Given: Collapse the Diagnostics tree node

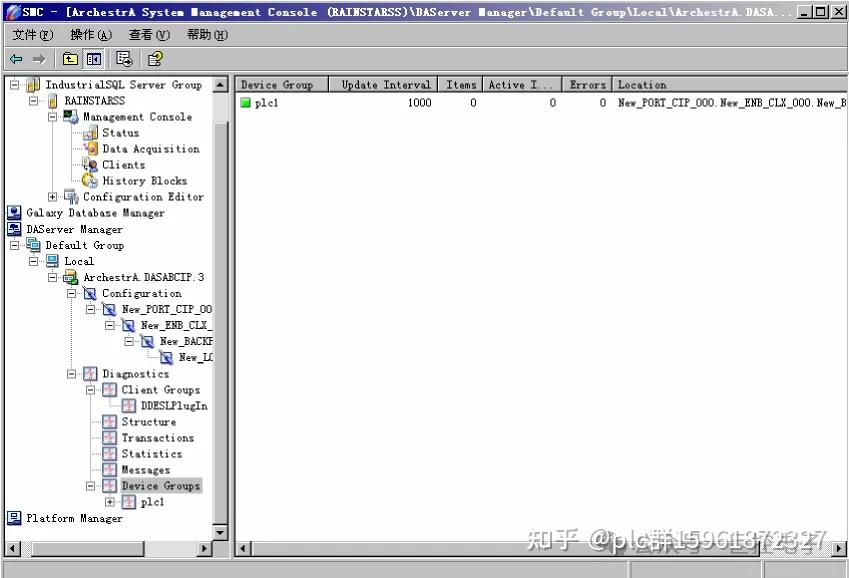Looking at the screenshot, I should [71, 374].
